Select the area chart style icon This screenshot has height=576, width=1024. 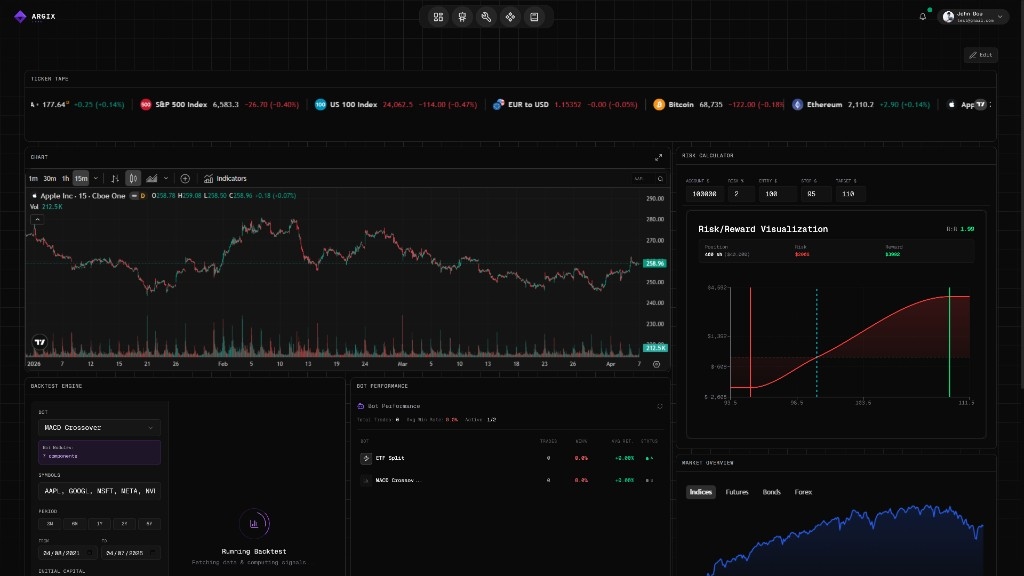[x=152, y=178]
